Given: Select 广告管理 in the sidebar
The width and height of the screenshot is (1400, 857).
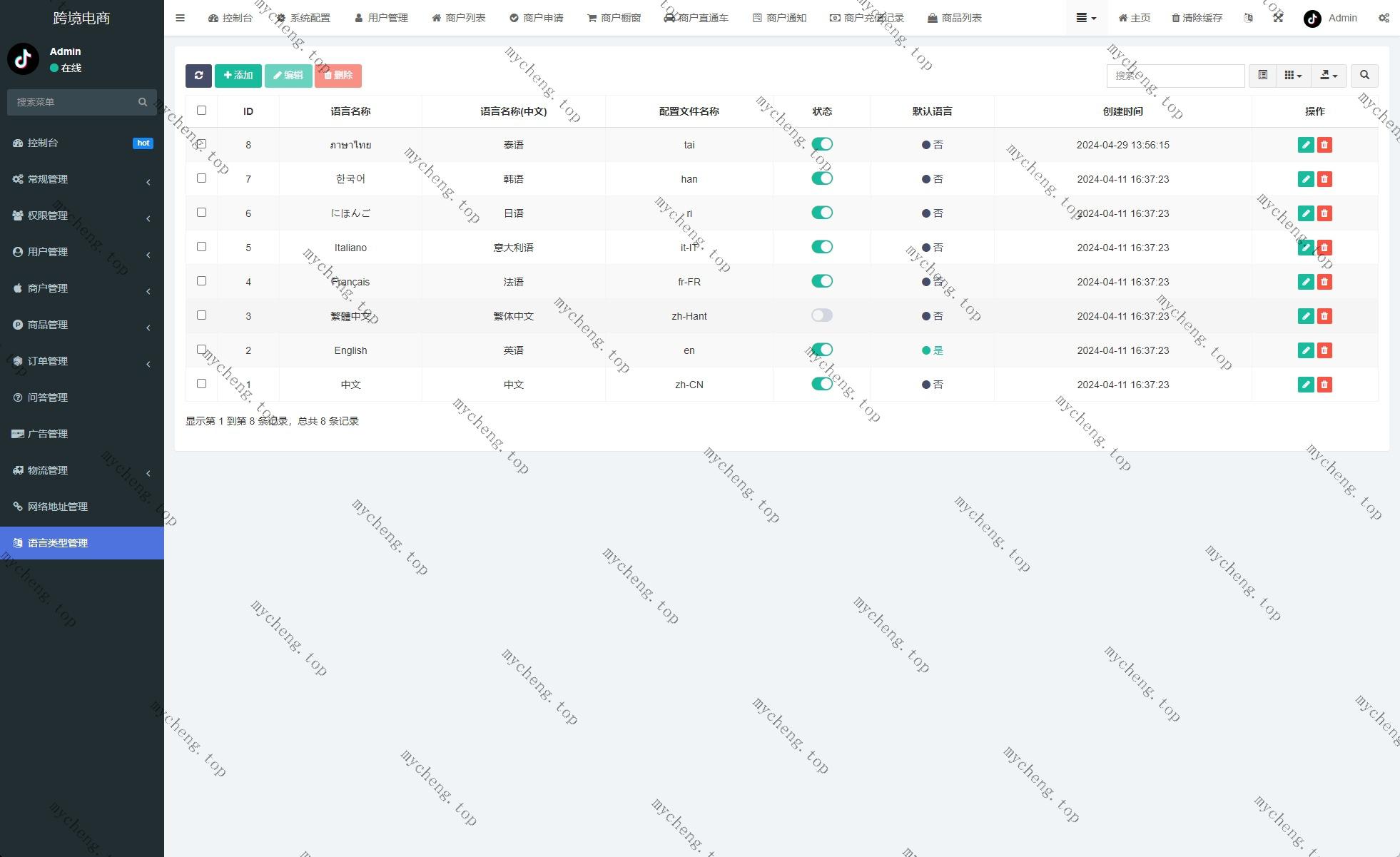Looking at the screenshot, I should point(82,434).
